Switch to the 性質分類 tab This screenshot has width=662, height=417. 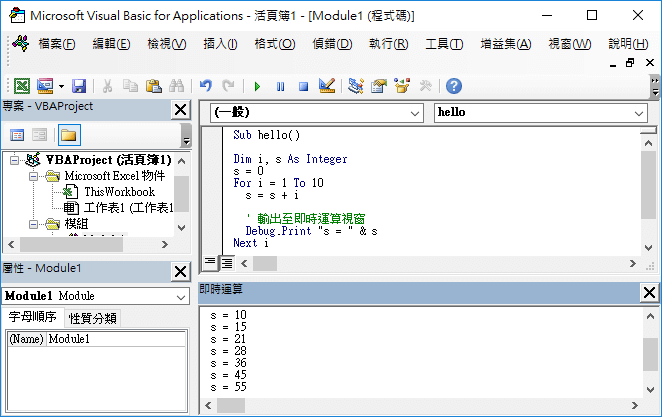click(x=92, y=319)
